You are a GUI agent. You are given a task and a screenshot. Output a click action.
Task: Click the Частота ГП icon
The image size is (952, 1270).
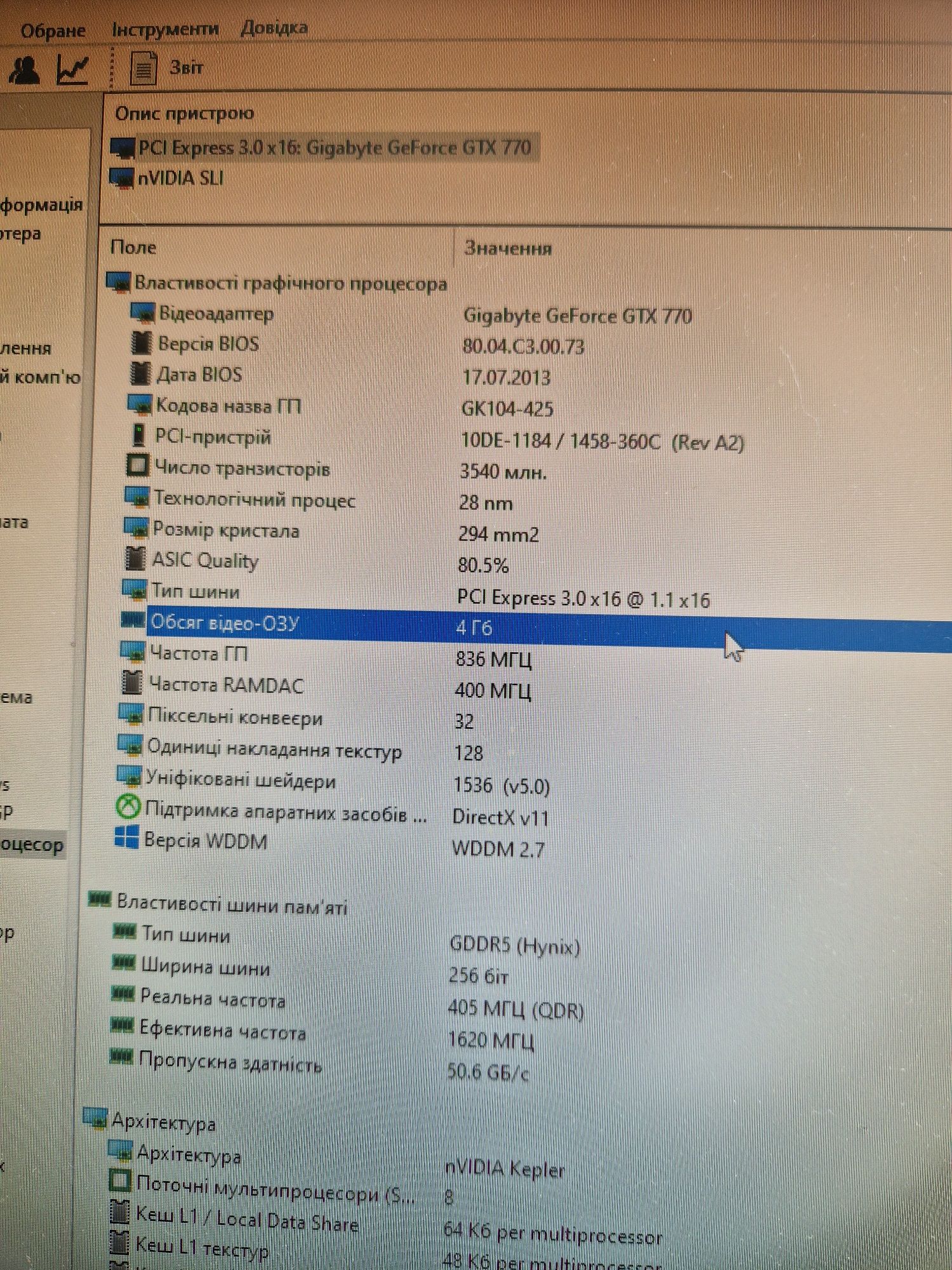(133, 652)
